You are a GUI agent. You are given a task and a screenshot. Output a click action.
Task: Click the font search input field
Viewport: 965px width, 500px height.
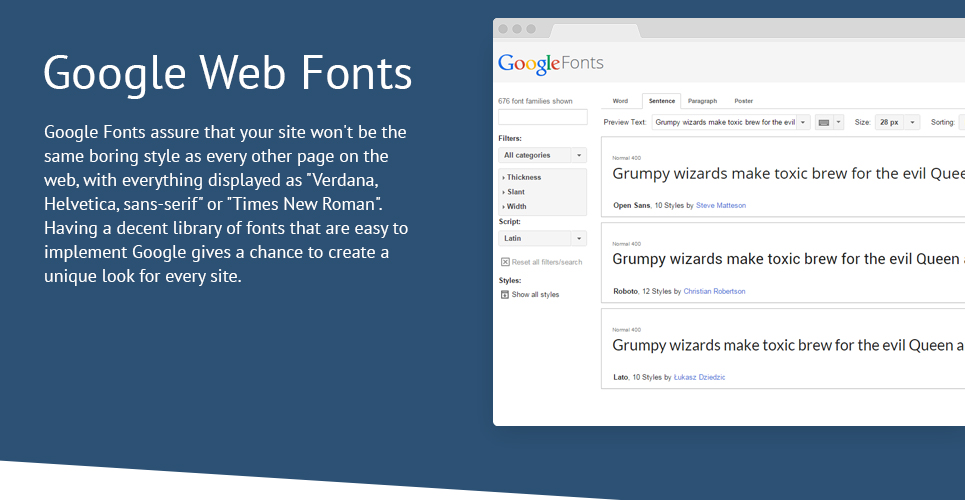point(543,117)
